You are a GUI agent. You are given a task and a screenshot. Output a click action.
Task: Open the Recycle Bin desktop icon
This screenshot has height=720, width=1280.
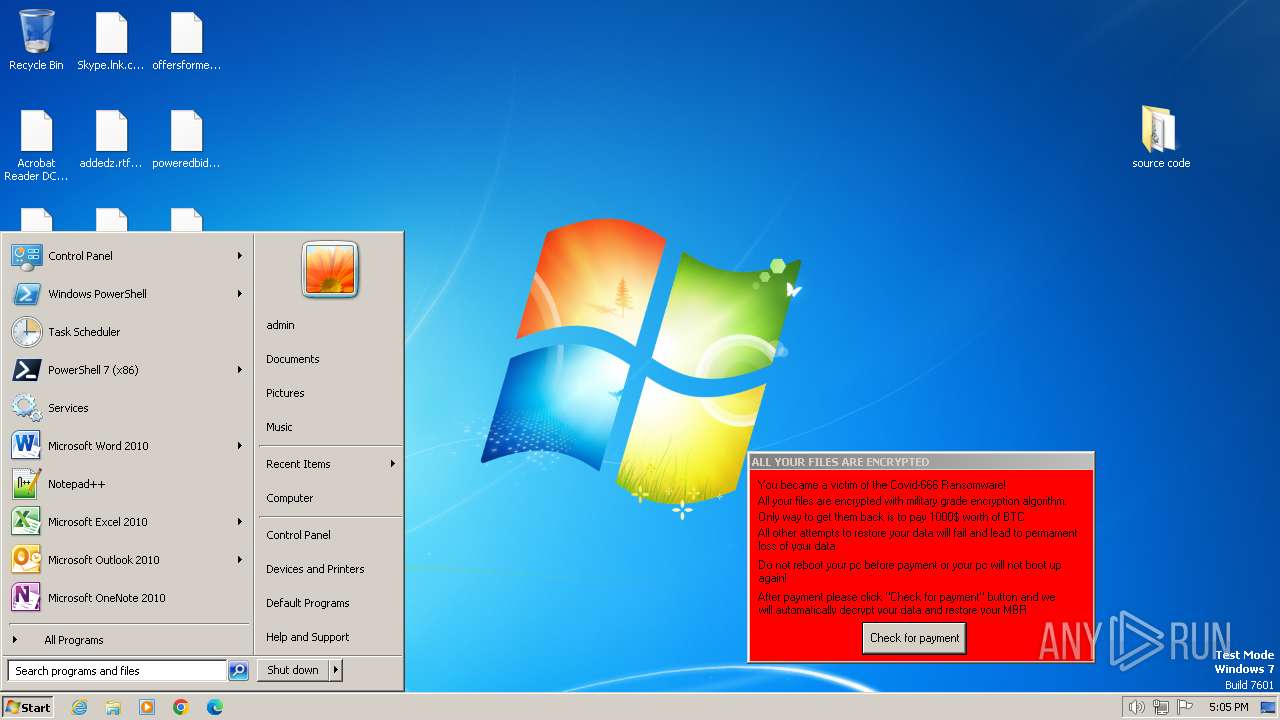point(36,41)
